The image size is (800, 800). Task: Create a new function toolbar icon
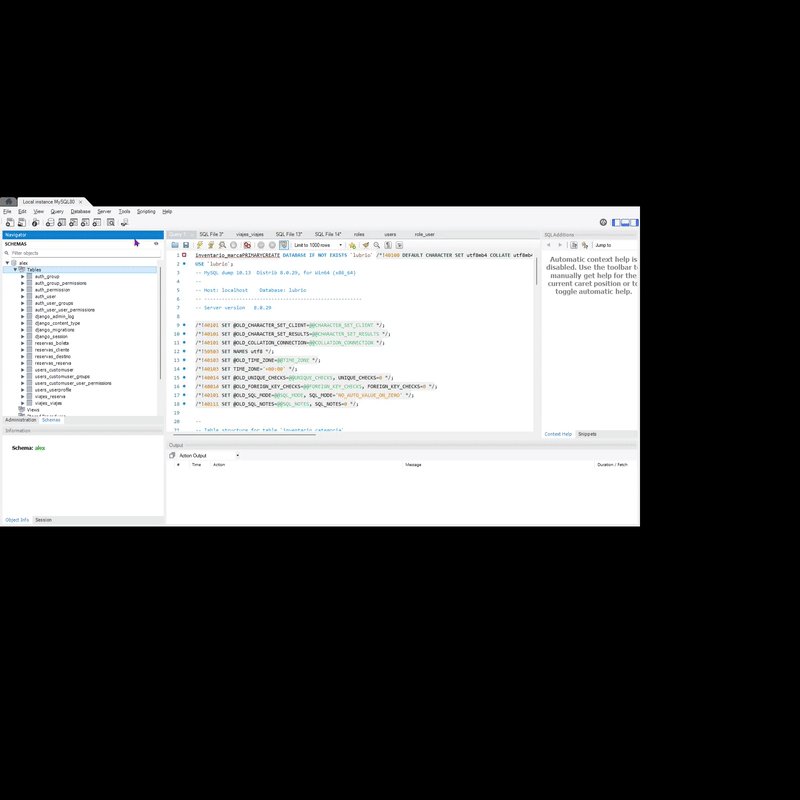click(97, 222)
